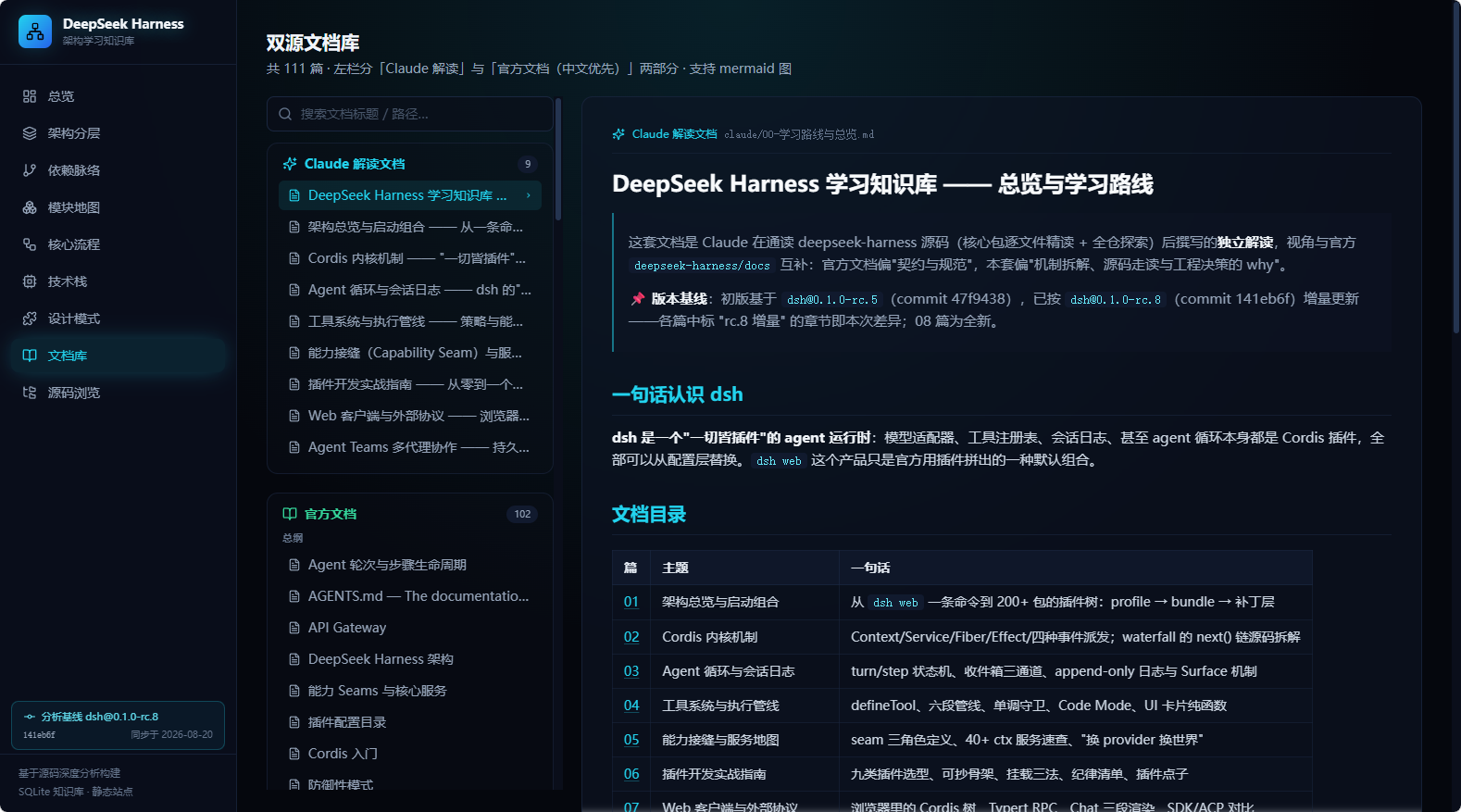The image size is (1461, 812).
Task: Open chapter link 04 in the table
Action: (631, 706)
